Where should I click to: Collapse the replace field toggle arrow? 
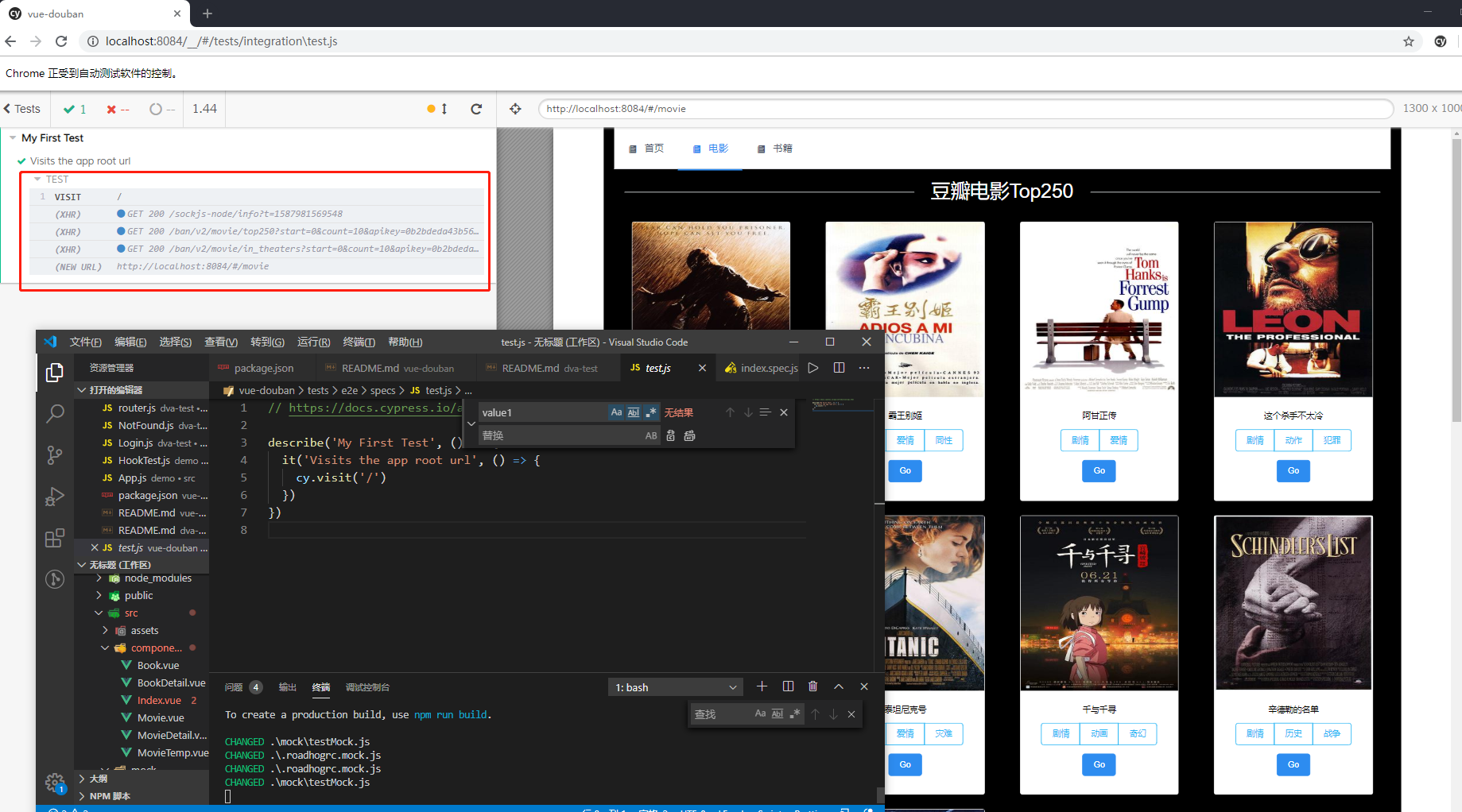[471, 424]
